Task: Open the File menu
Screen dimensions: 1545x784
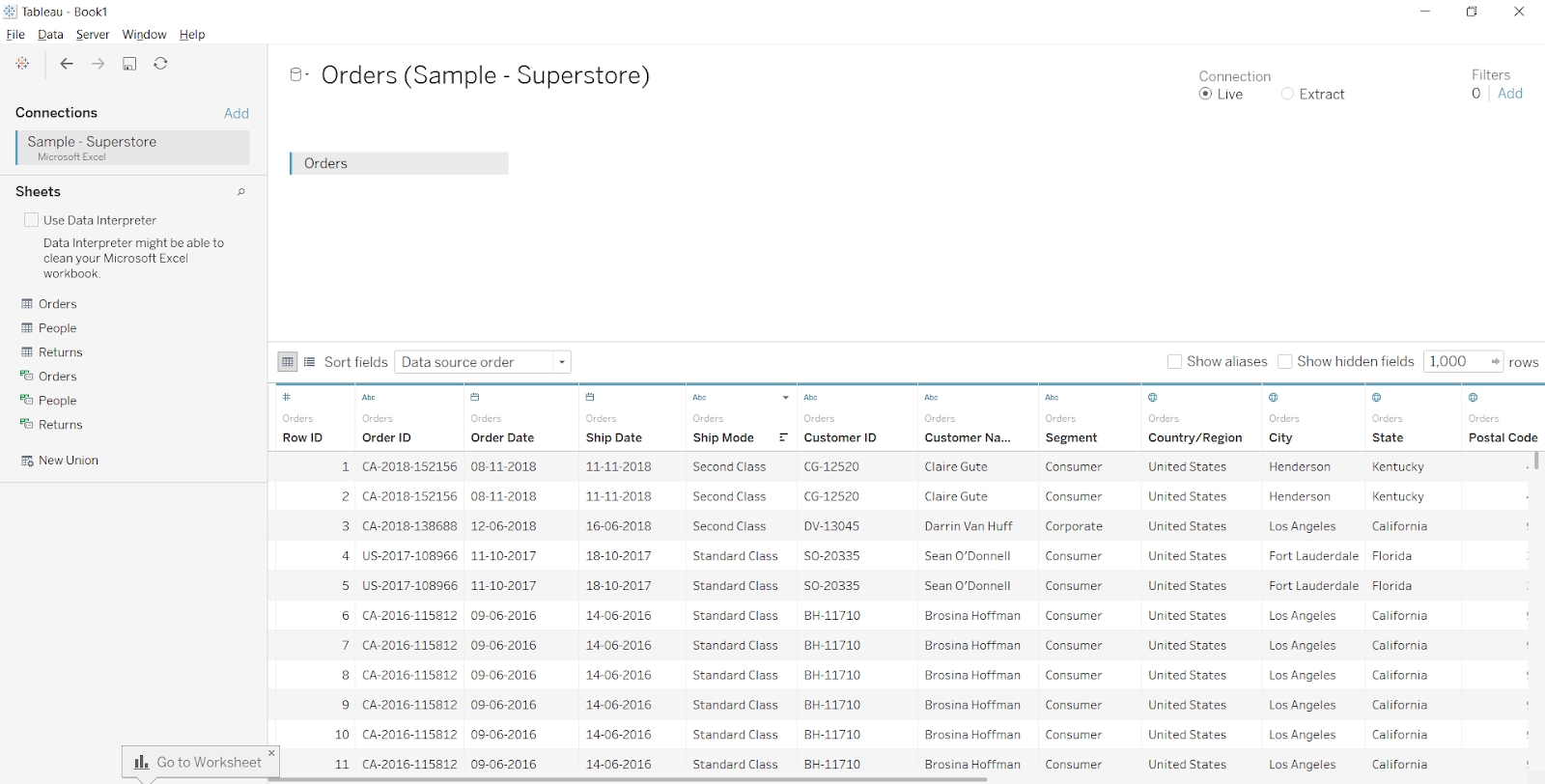Action: (15, 35)
